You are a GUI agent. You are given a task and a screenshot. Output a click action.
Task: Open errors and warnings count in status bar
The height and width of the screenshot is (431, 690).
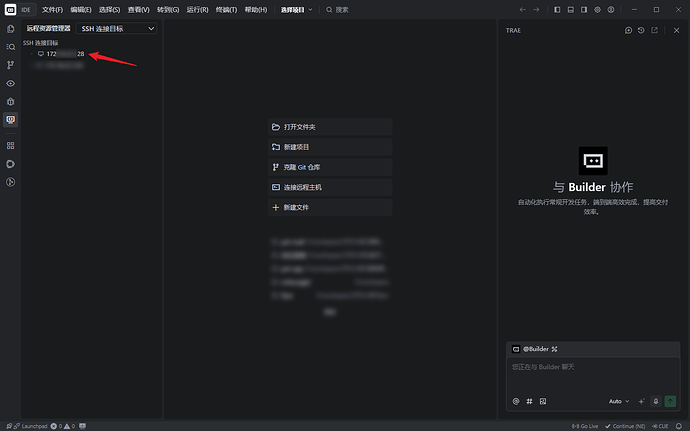click(x=62, y=426)
